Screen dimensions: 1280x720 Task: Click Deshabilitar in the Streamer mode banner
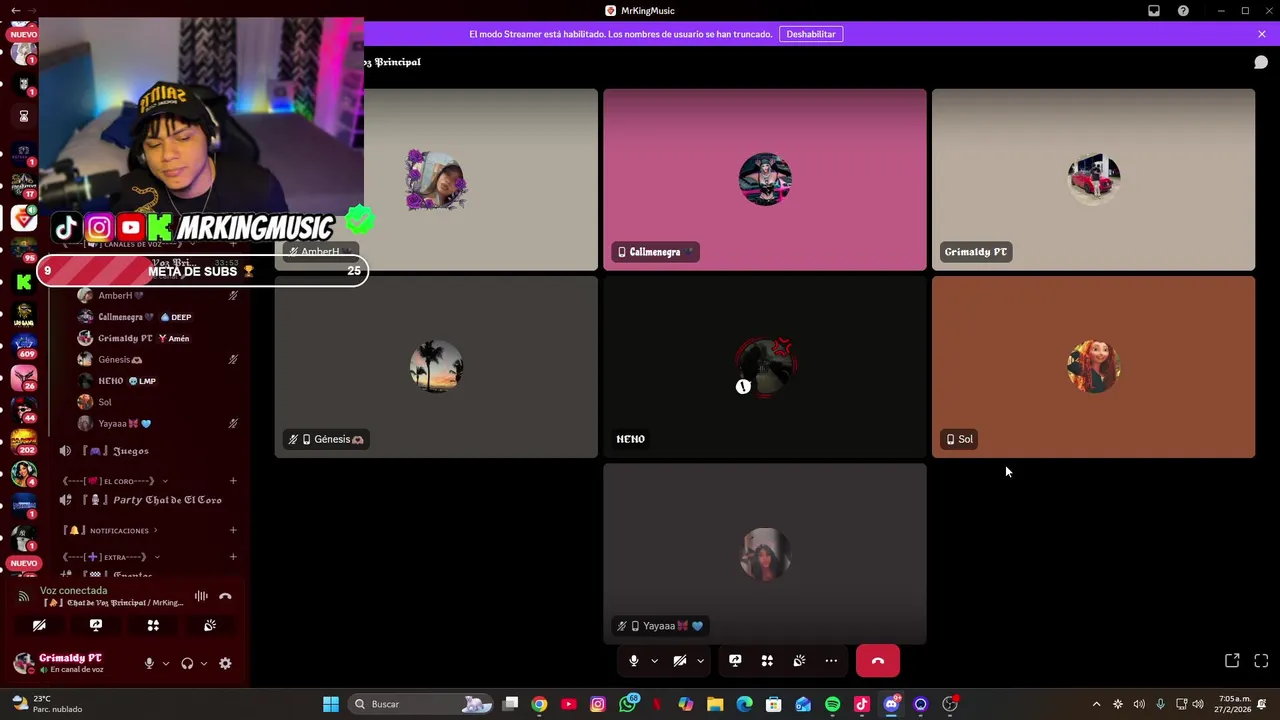point(811,34)
